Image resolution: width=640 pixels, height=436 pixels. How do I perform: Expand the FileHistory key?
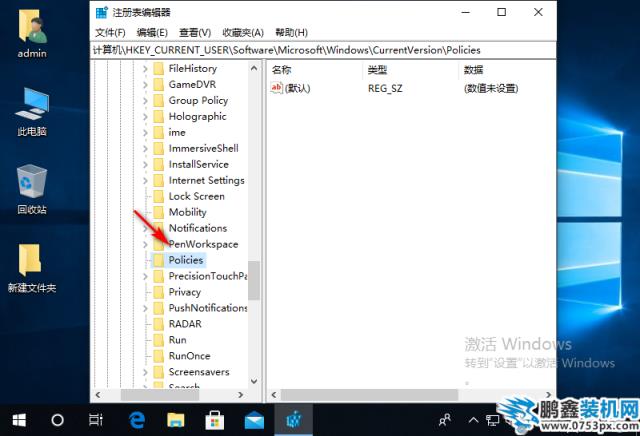[145, 69]
